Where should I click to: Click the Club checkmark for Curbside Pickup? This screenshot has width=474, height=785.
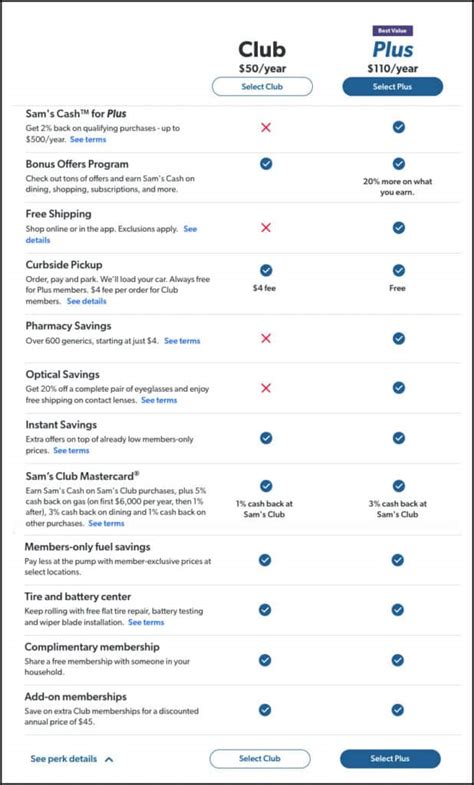(266, 270)
